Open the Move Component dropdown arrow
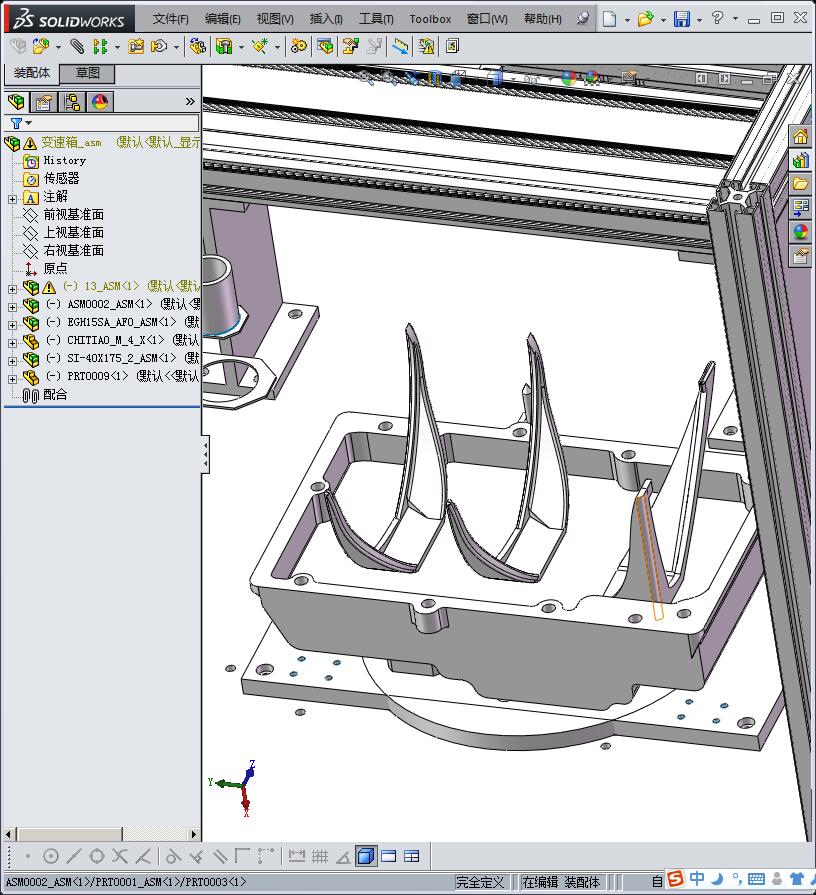 [176, 47]
